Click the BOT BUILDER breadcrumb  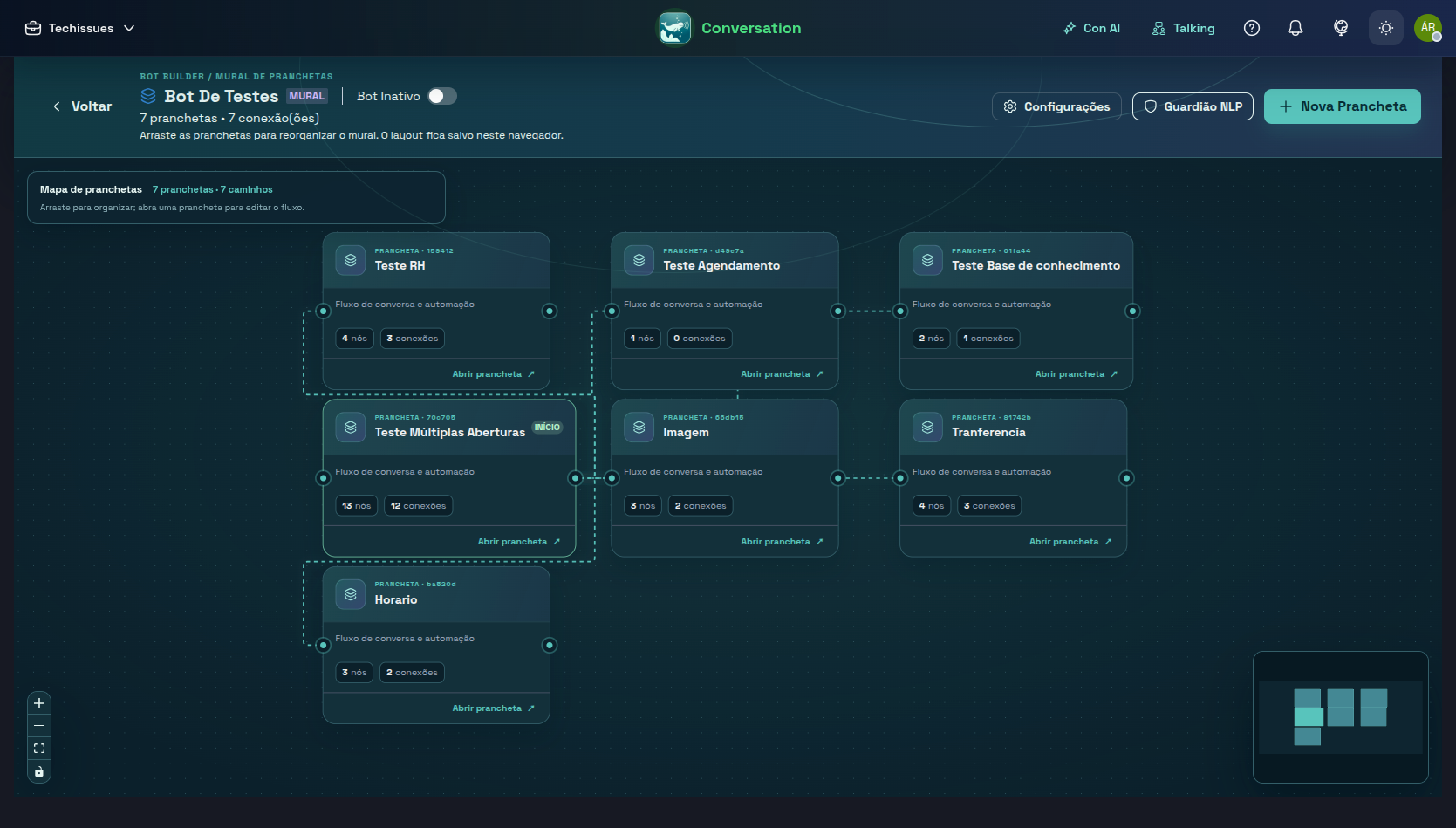172,77
